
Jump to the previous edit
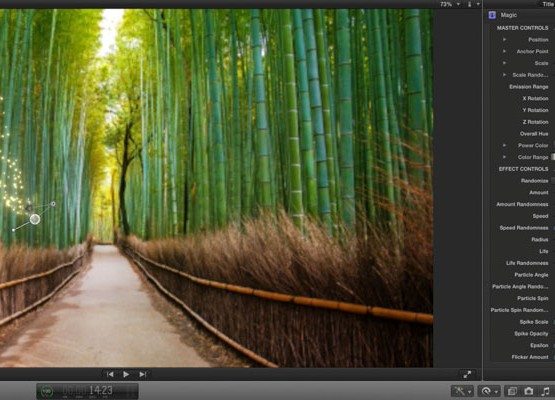pos(110,374)
